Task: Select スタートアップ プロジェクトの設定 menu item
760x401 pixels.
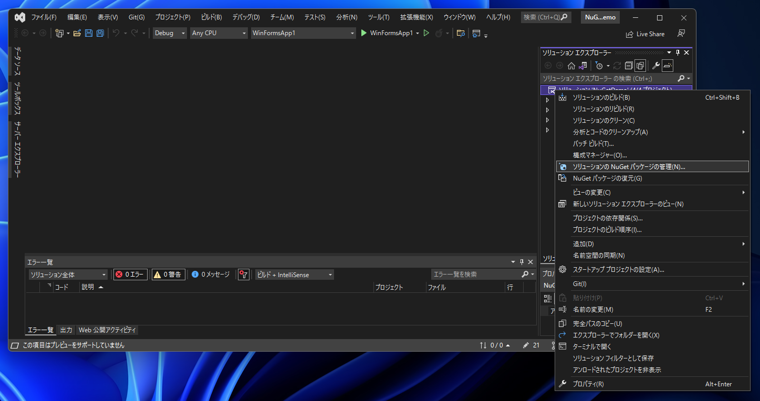Action: (x=652, y=270)
